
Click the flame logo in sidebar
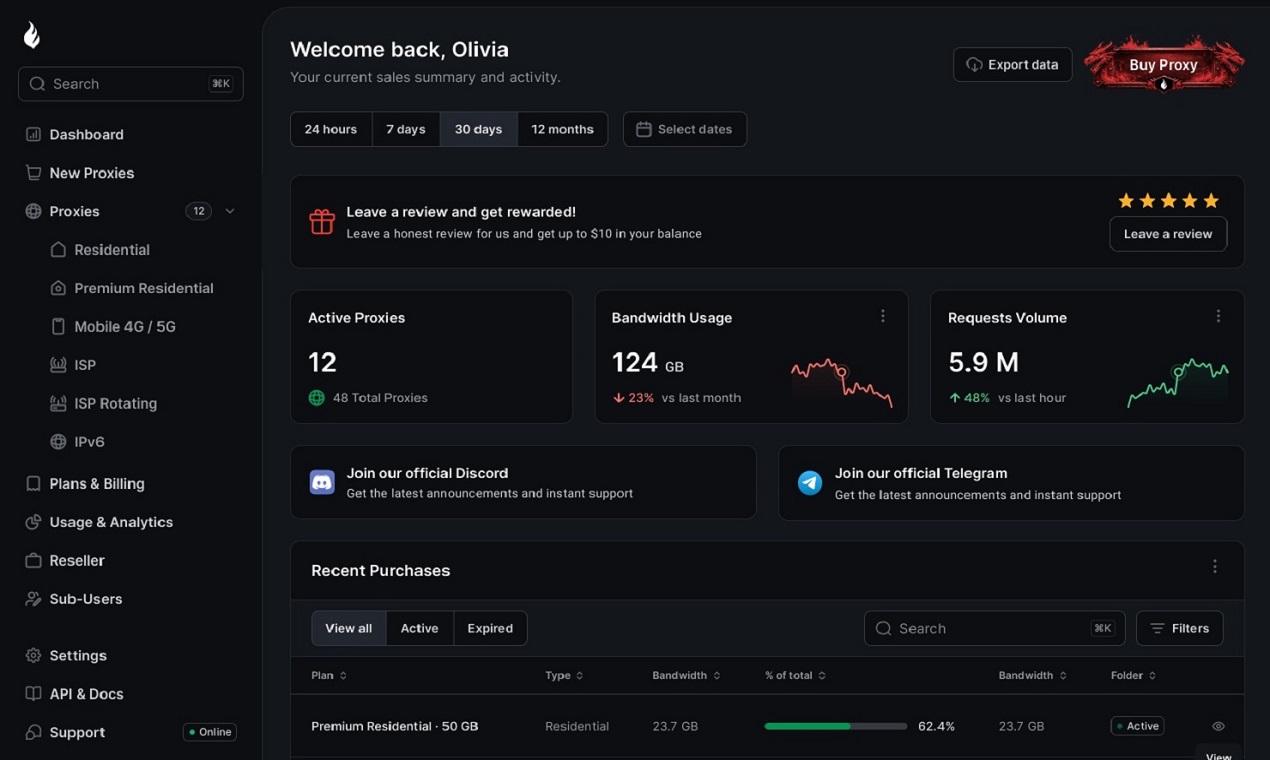click(32, 36)
